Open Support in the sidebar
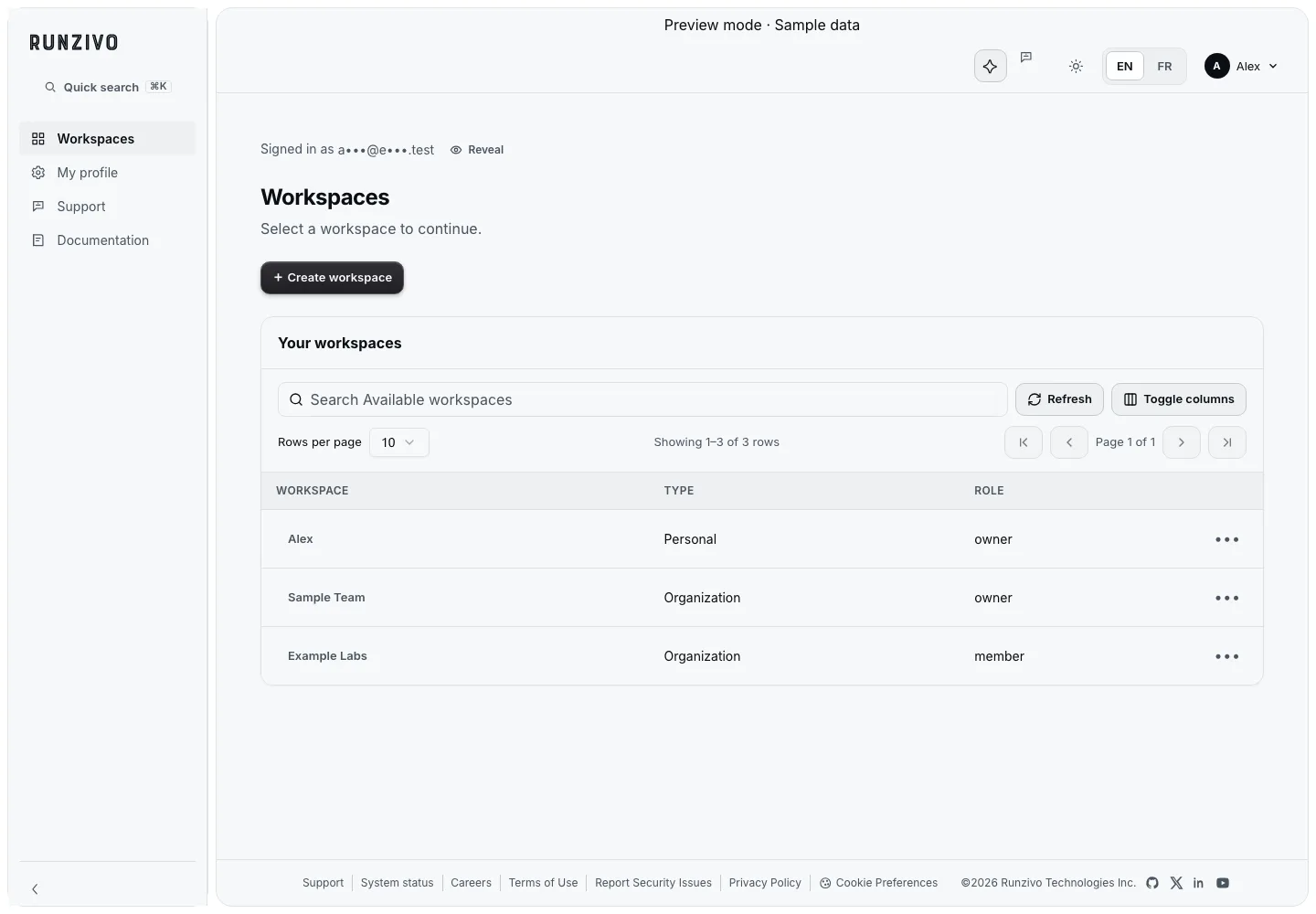The height and width of the screenshot is (914, 1316). [108, 207]
